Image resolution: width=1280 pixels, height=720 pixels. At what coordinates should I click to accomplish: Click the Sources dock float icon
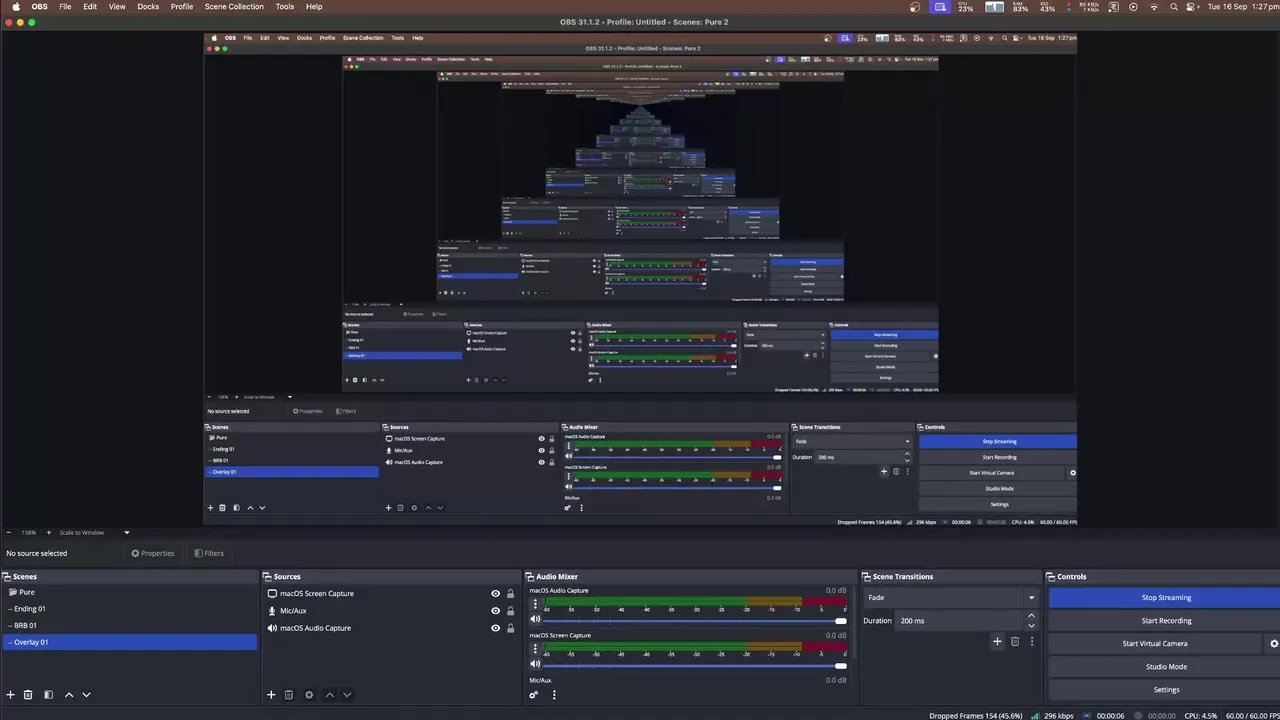tap(267, 576)
